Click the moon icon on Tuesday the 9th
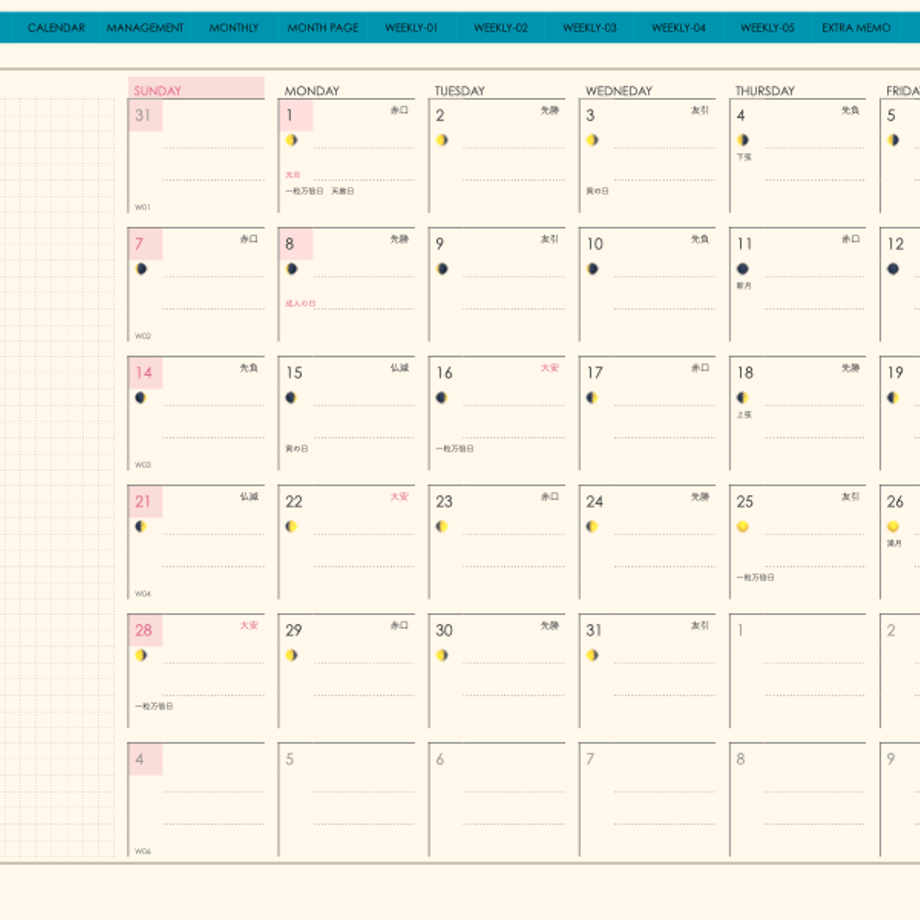 click(442, 269)
